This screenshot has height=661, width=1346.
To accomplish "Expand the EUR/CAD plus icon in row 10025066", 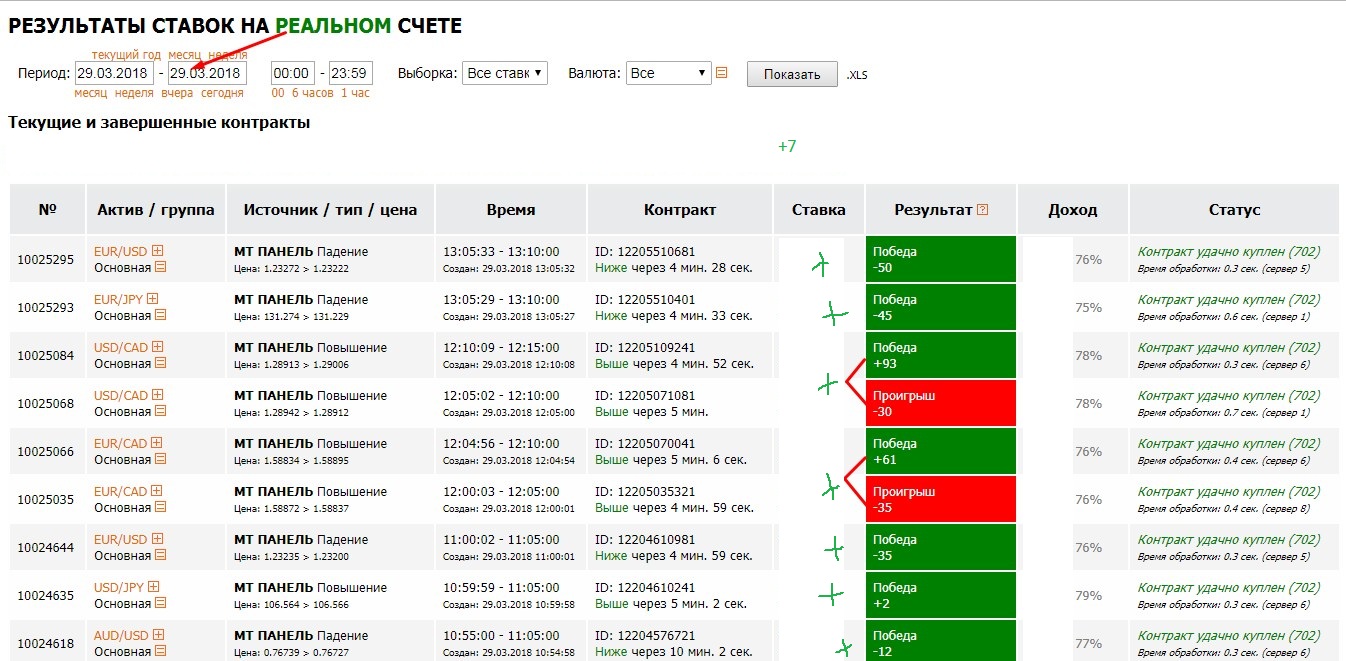I will [157, 444].
